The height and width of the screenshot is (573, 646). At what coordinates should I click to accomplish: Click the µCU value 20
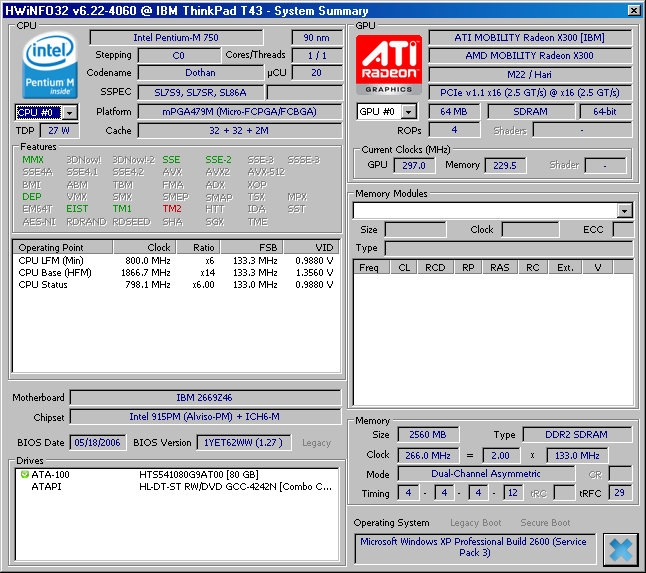[316, 73]
